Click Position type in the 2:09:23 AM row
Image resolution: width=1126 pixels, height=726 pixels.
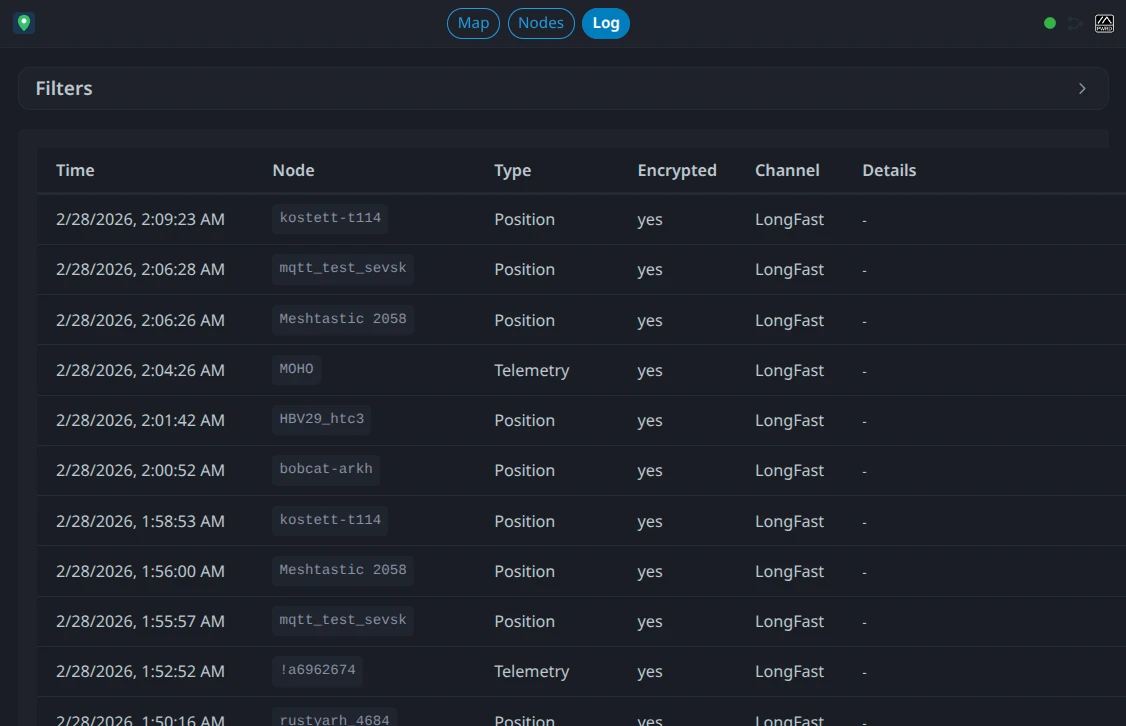pyautogui.click(x=524, y=219)
